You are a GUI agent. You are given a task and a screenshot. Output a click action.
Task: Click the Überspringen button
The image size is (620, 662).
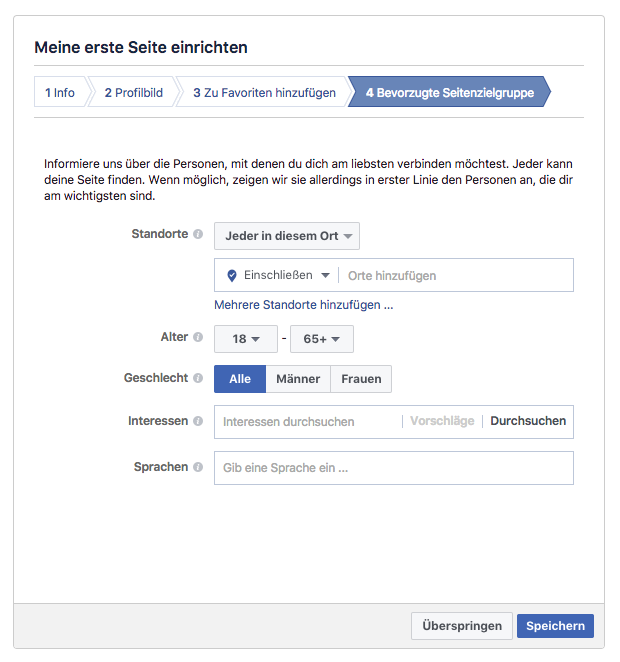pos(462,626)
